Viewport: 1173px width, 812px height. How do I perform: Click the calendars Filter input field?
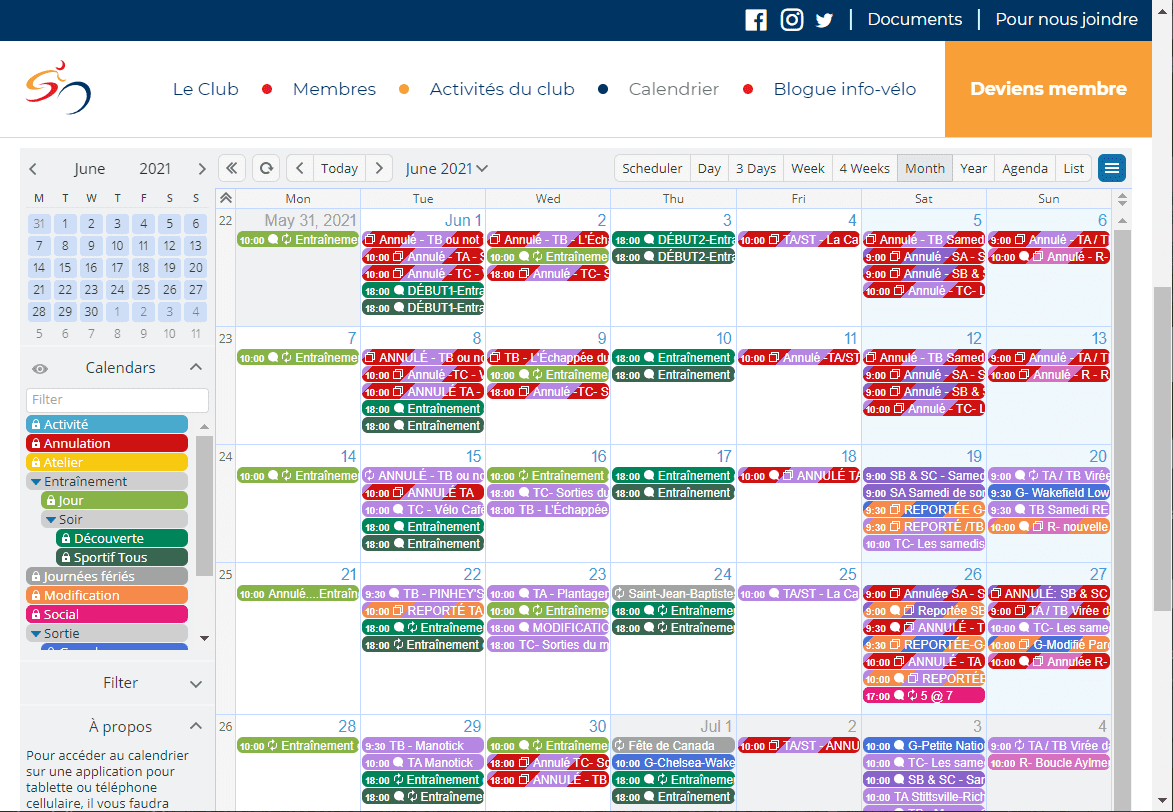(117, 400)
